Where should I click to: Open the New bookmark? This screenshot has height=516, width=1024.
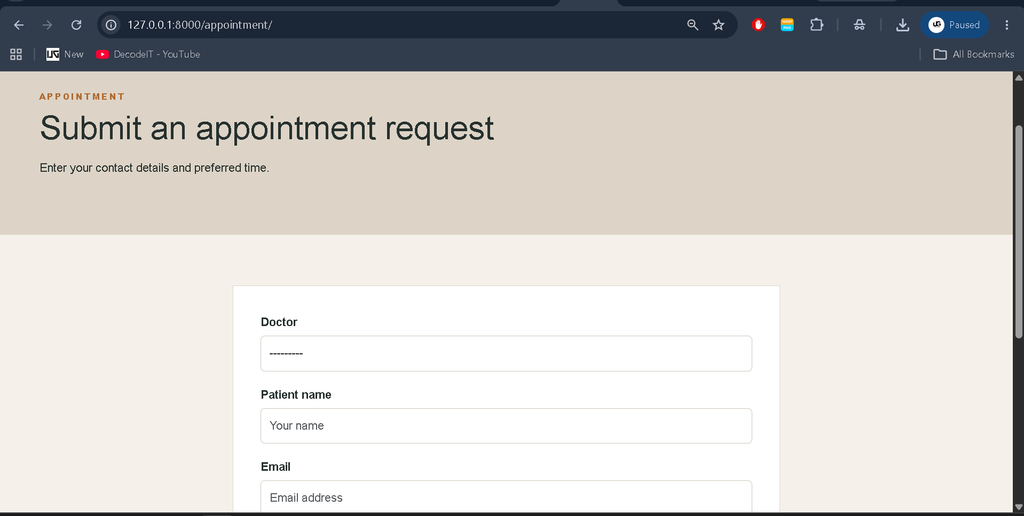pyautogui.click(x=65, y=54)
